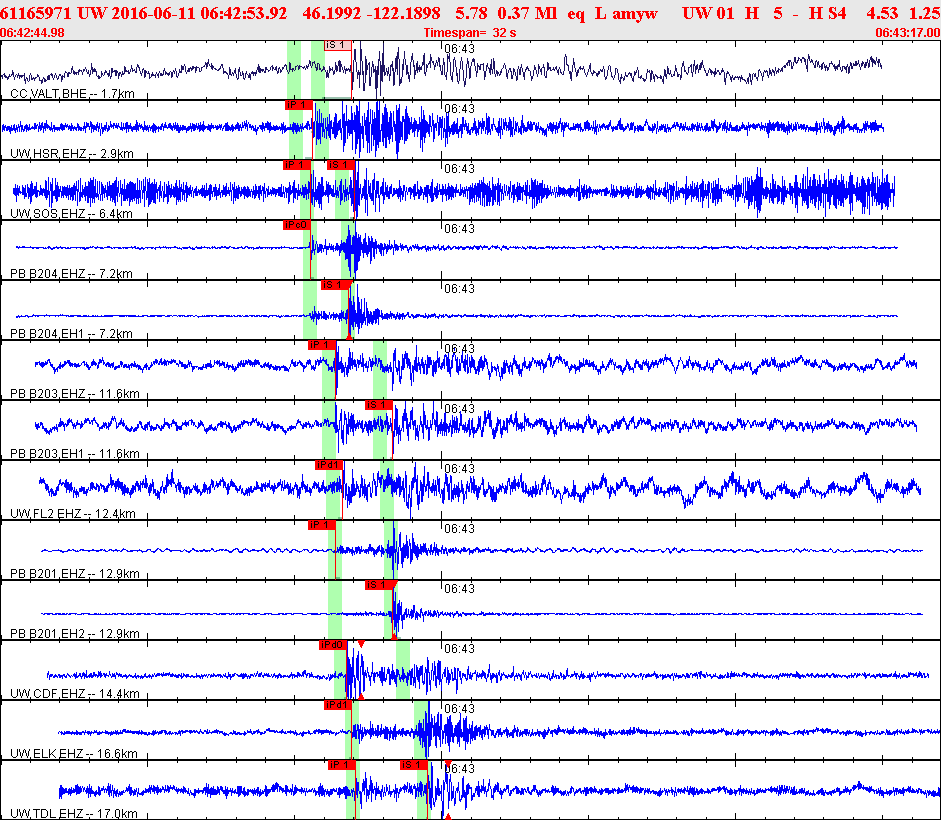Click the origin time 06:42:53.92 in header
941x820 pixels.
pos(244,13)
